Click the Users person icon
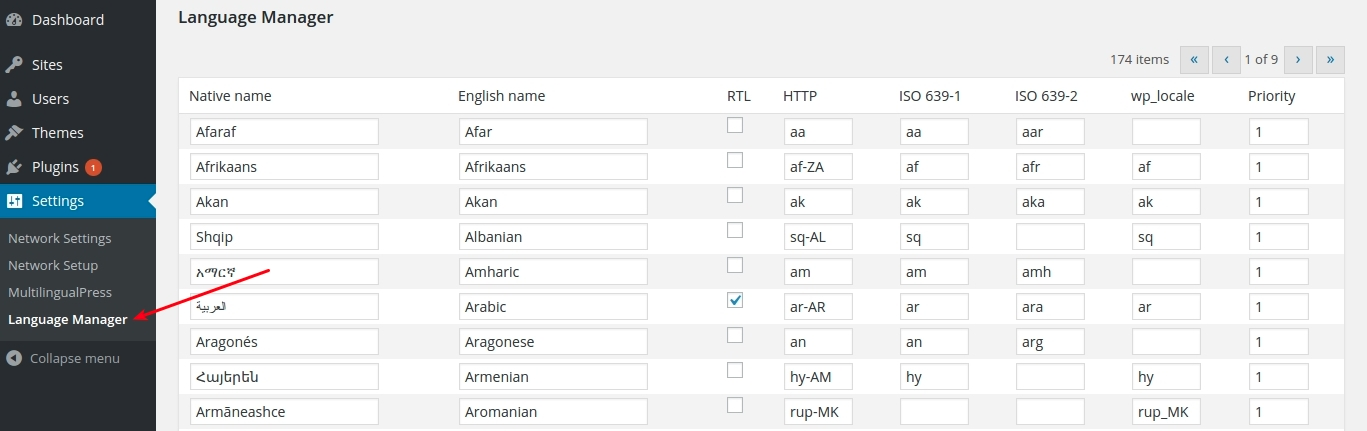 15,99
